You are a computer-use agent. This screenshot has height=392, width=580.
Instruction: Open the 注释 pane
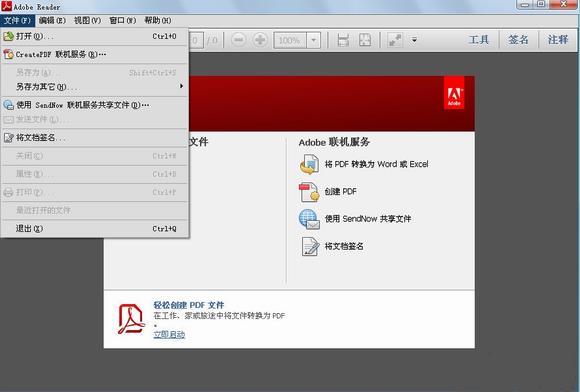point(558,40)
